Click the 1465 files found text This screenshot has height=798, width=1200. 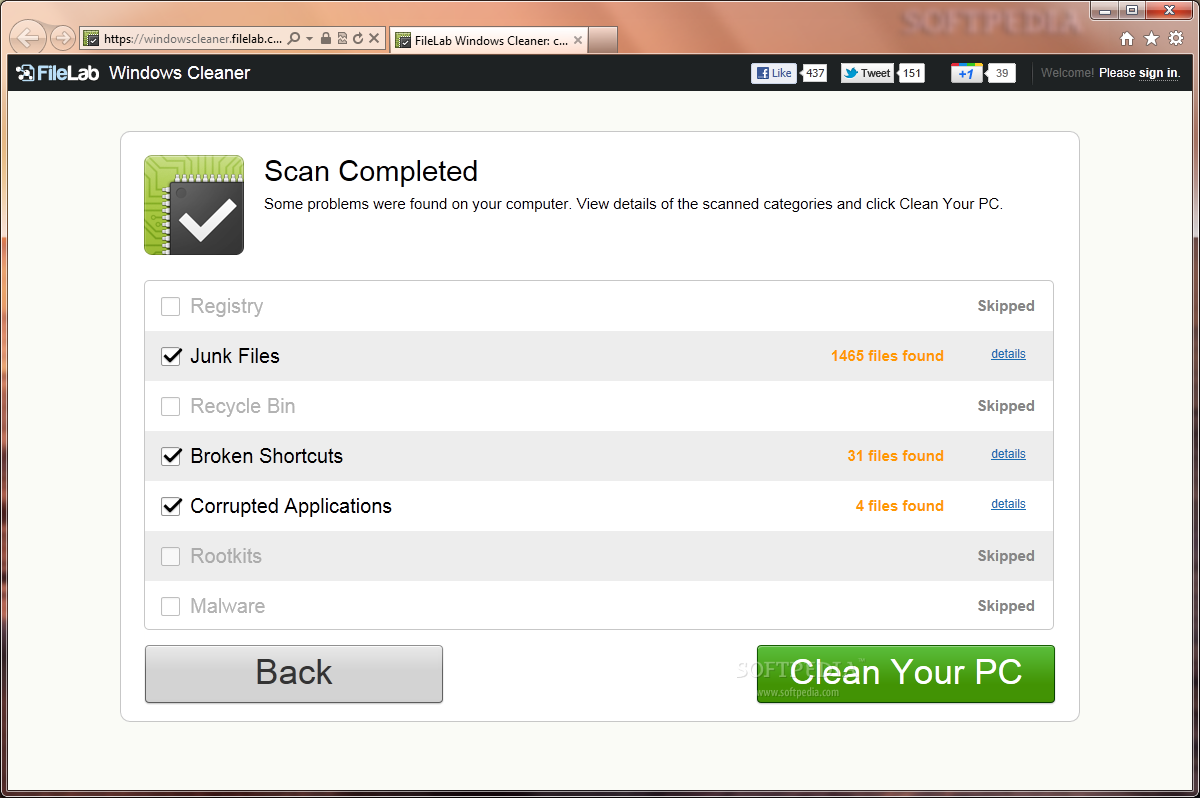887,356
